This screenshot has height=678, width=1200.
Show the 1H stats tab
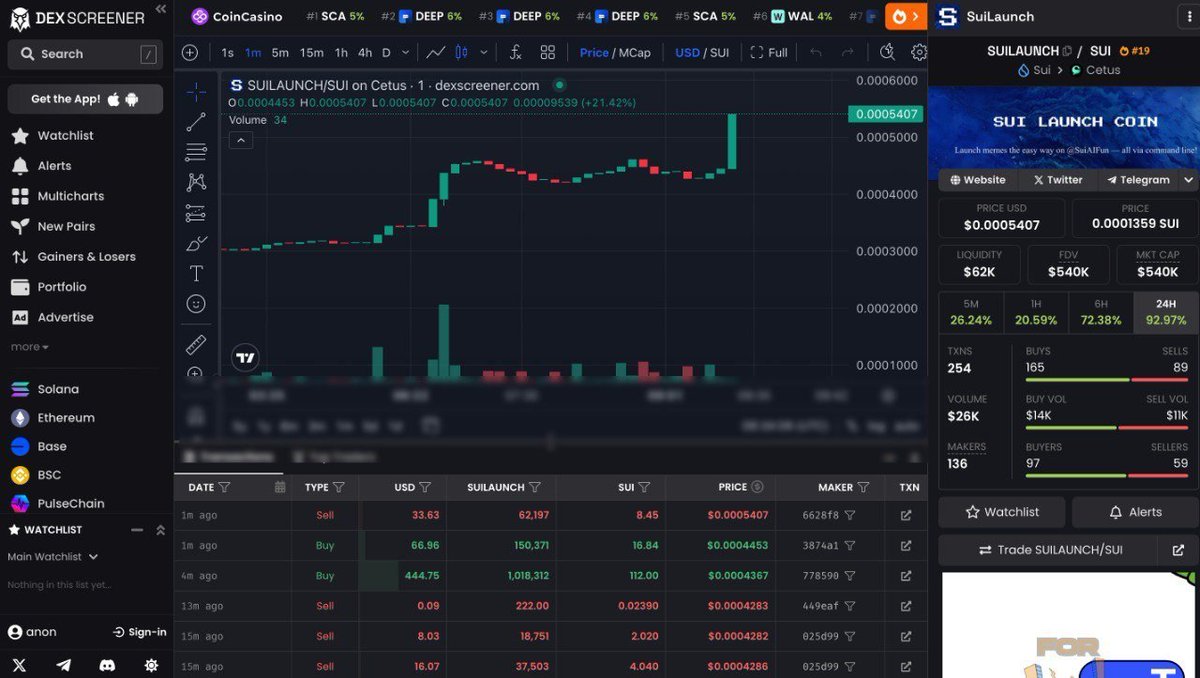tap(1036, 312)
